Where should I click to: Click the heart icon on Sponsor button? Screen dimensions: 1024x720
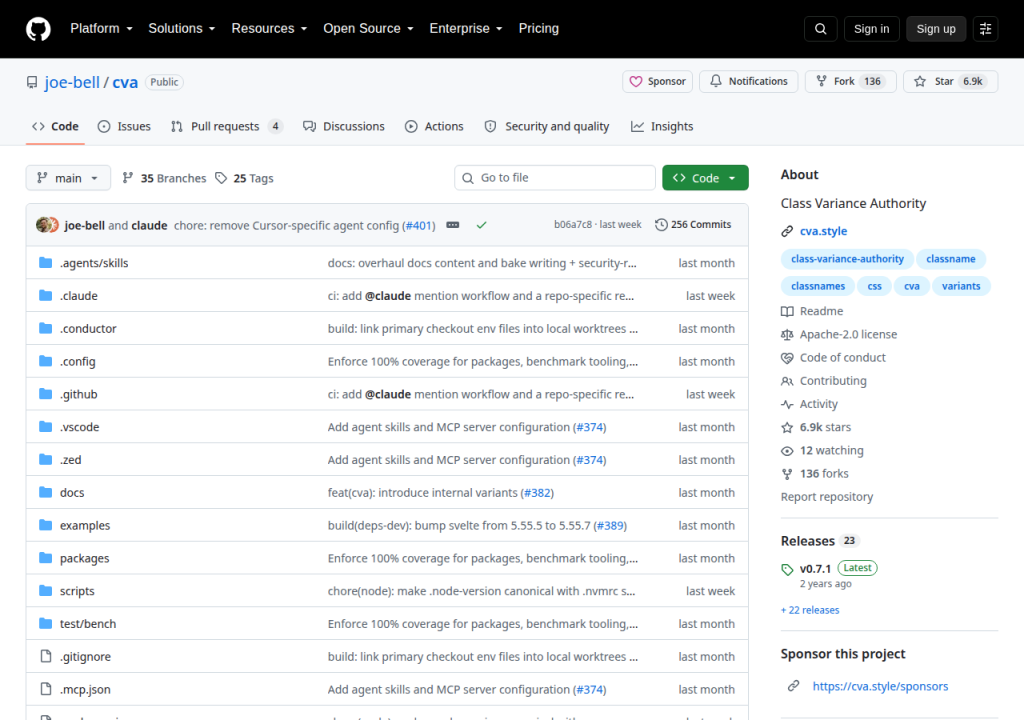point(635,82)
